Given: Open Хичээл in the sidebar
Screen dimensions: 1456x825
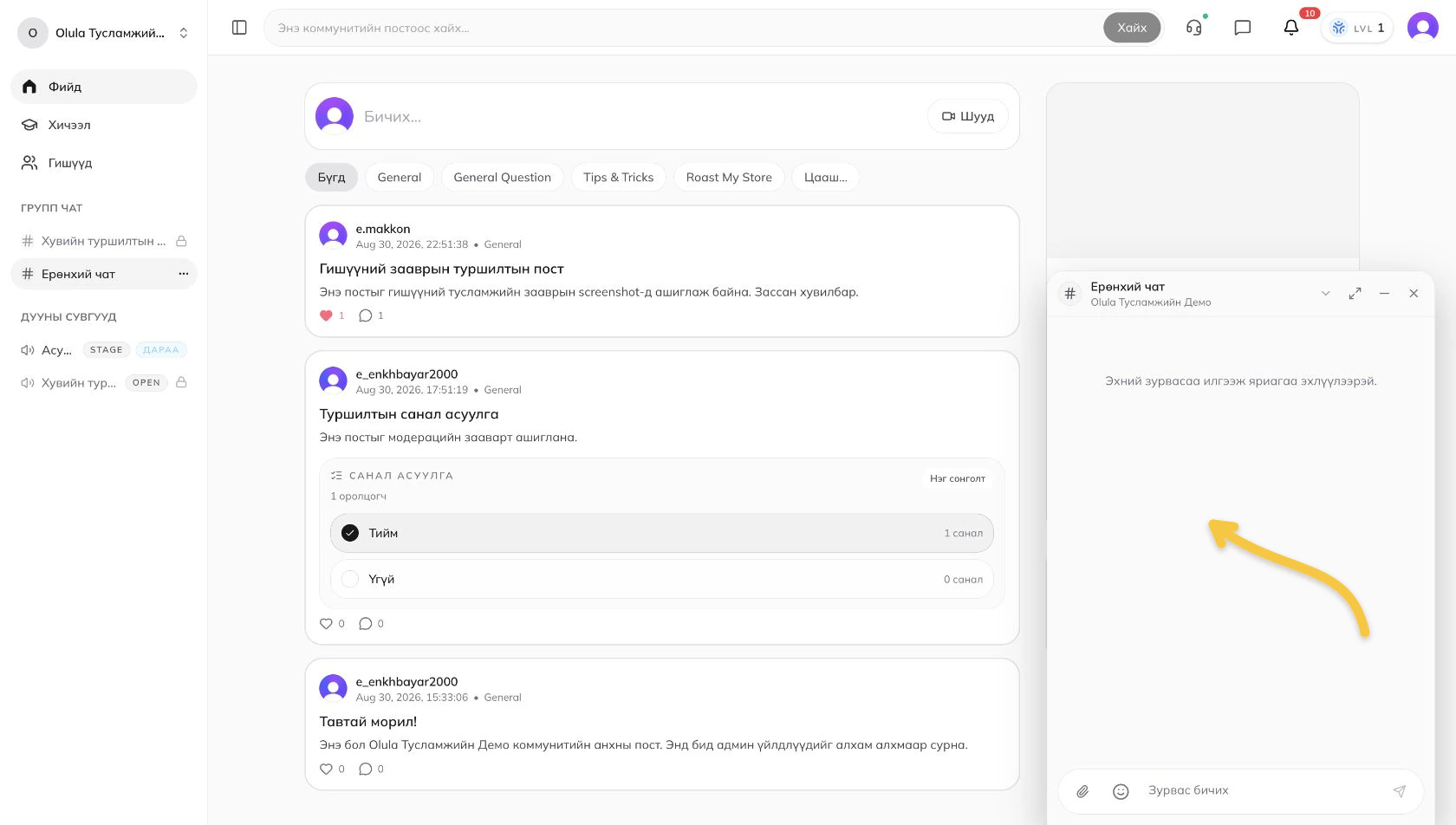Looking at the screenshot, I should coord(104,125).
